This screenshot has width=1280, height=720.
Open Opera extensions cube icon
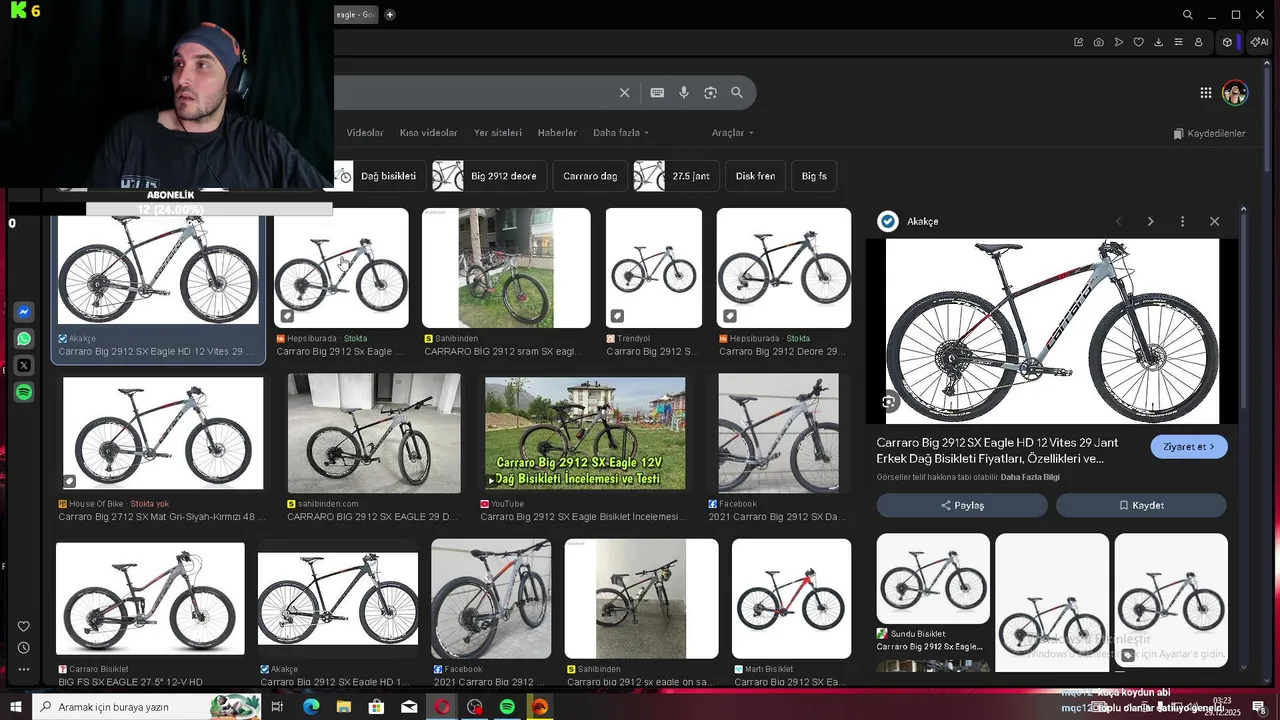1227,42
